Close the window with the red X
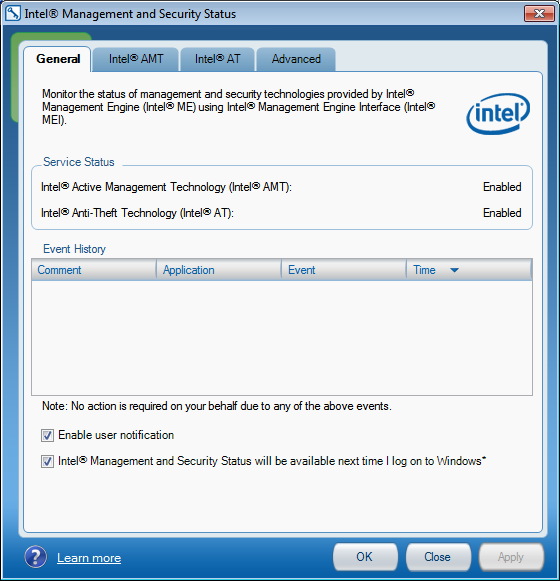This screenshot has height=581, width=560. pyautogui.click(x=540, y=14)
